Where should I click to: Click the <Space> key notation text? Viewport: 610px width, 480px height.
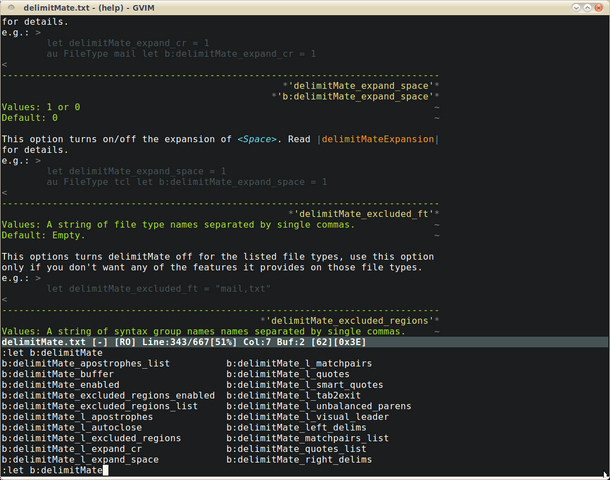coord(257,139)
